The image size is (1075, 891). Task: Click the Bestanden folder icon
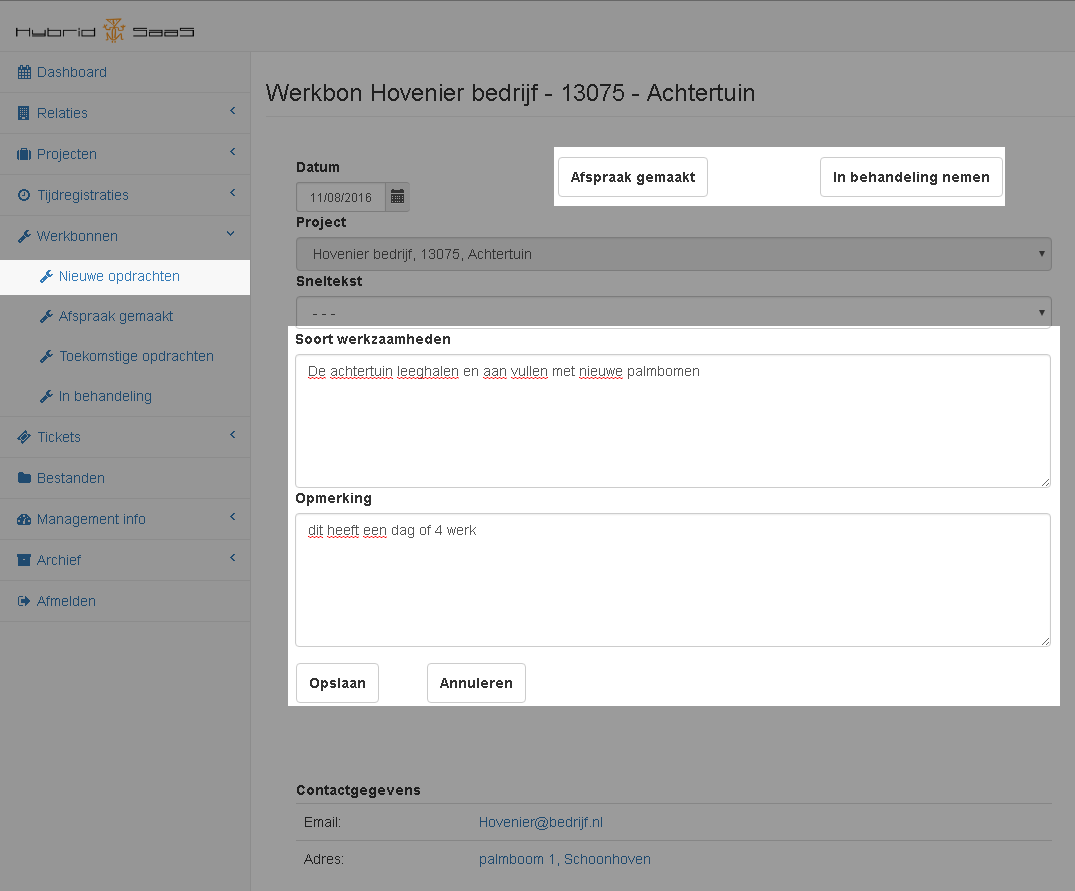point(24,478)
